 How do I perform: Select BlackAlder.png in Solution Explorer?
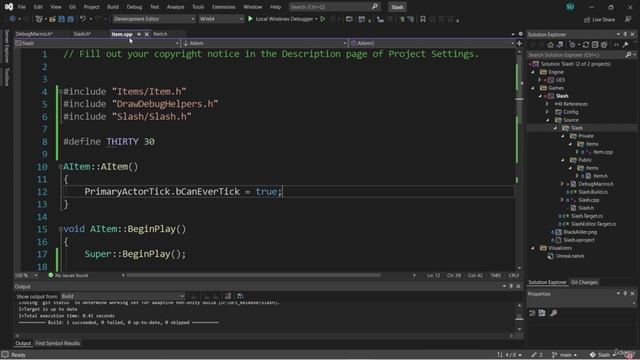tap(580, 232)
